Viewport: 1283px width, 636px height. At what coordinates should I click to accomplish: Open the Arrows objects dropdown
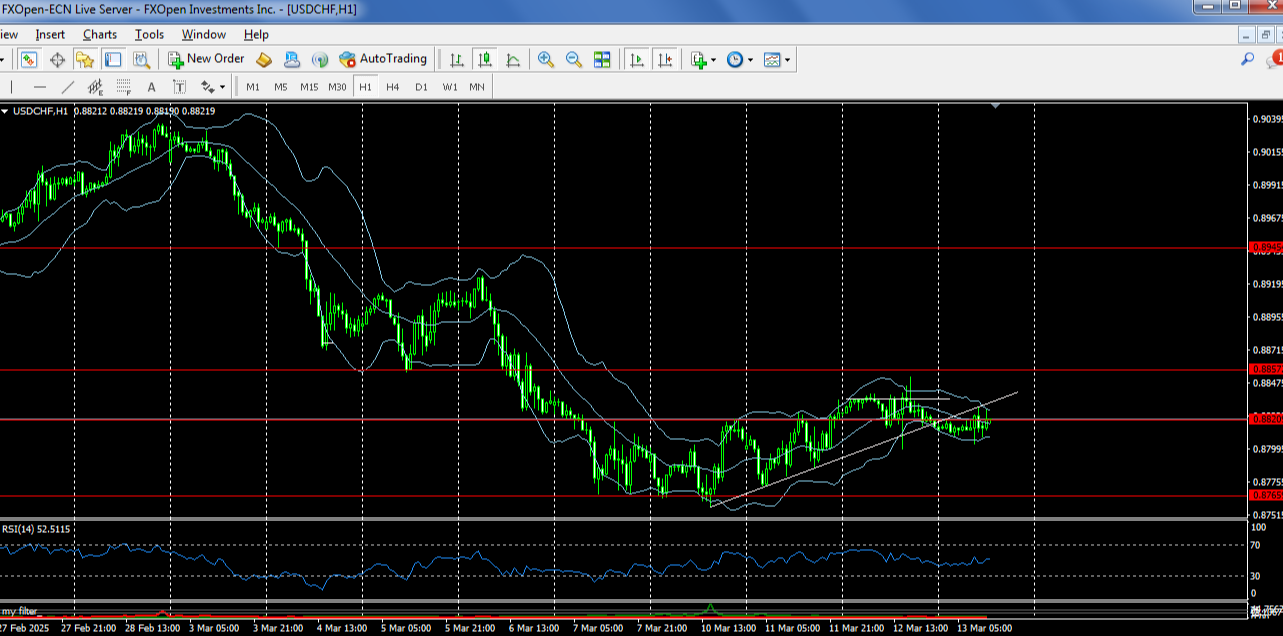coord(213,87)
